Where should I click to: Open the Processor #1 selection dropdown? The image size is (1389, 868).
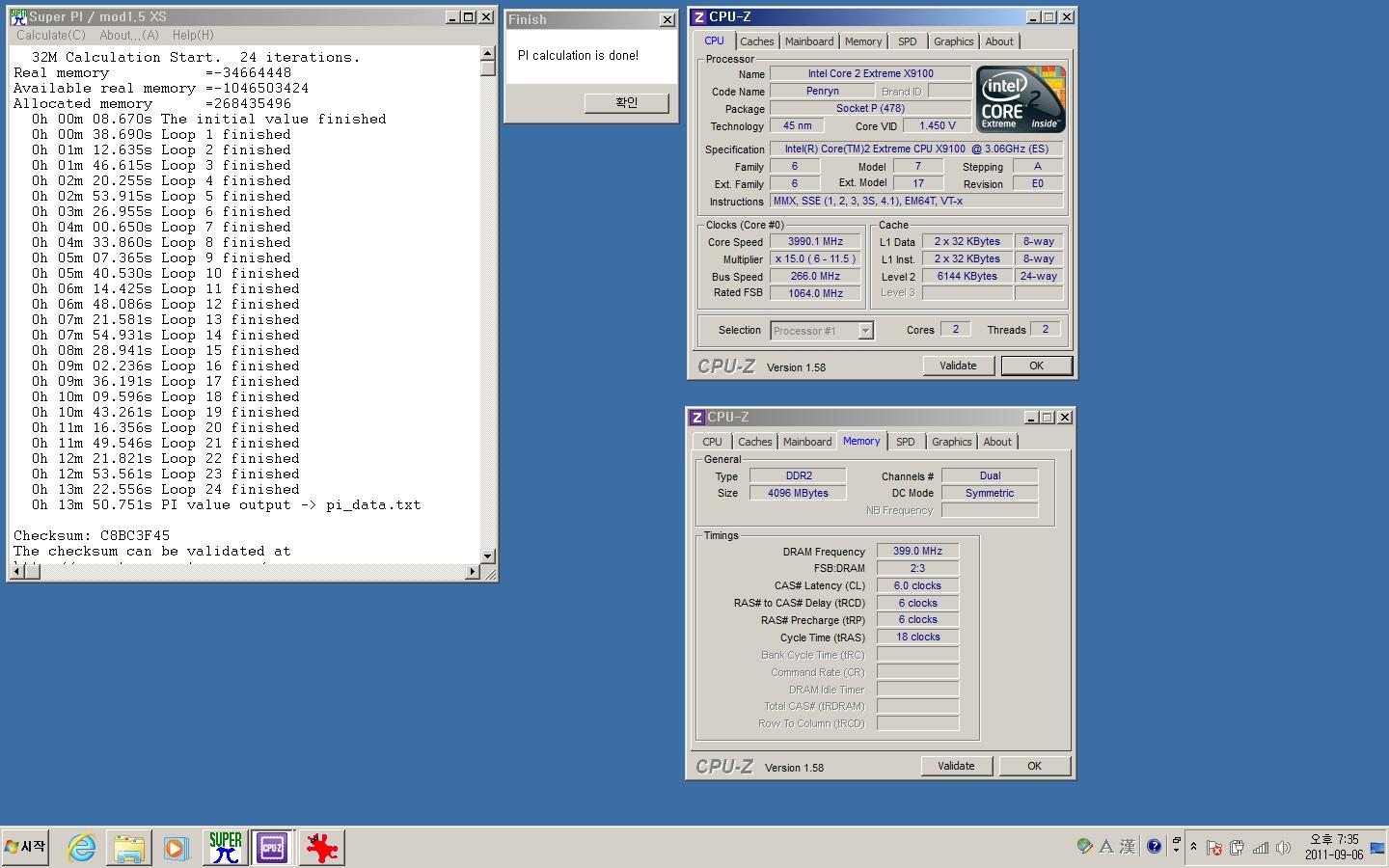pyautogui.click(x=822, y=331)
